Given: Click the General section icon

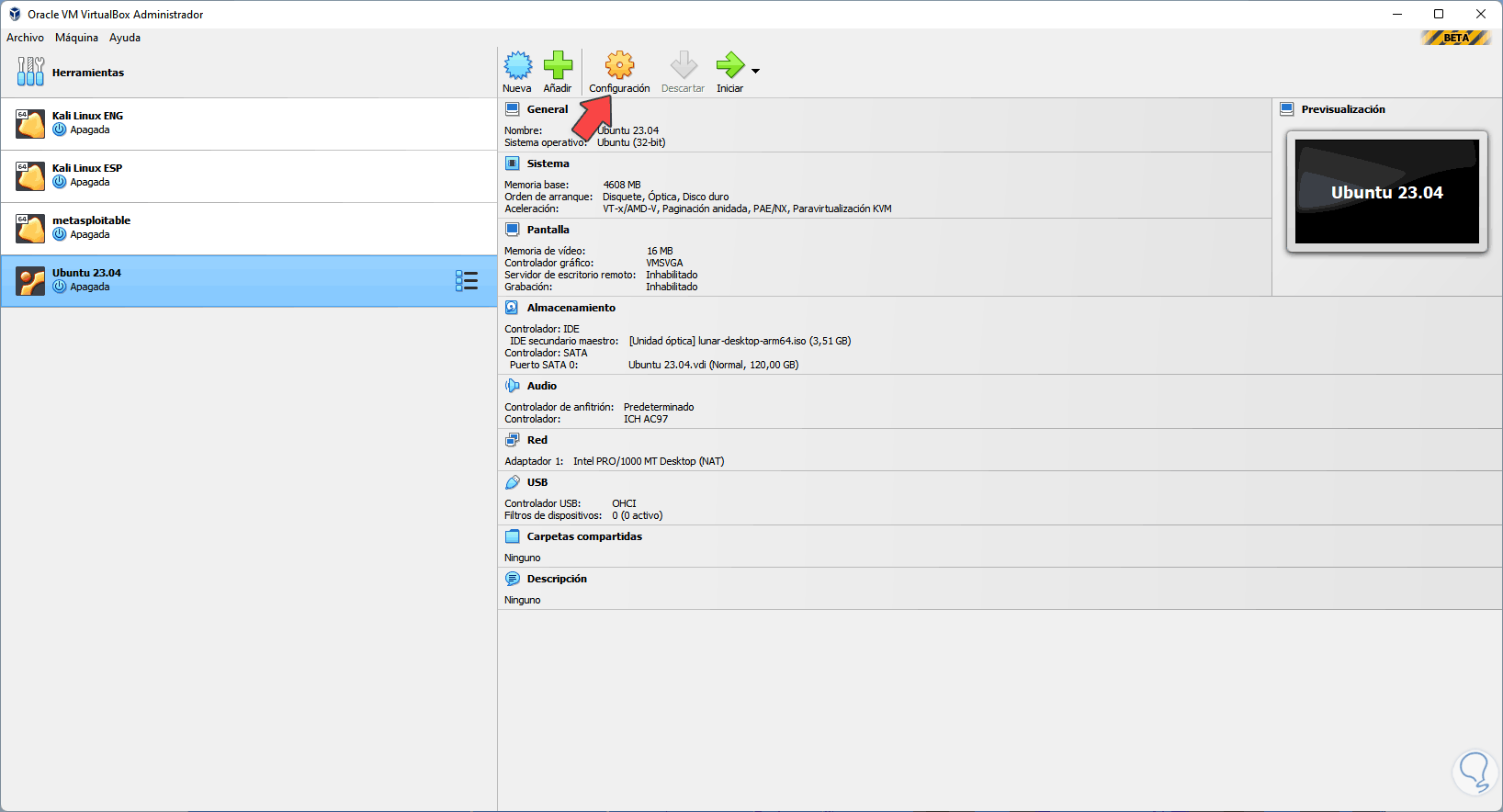Looking at the screenshot, I should pos(513,109).
